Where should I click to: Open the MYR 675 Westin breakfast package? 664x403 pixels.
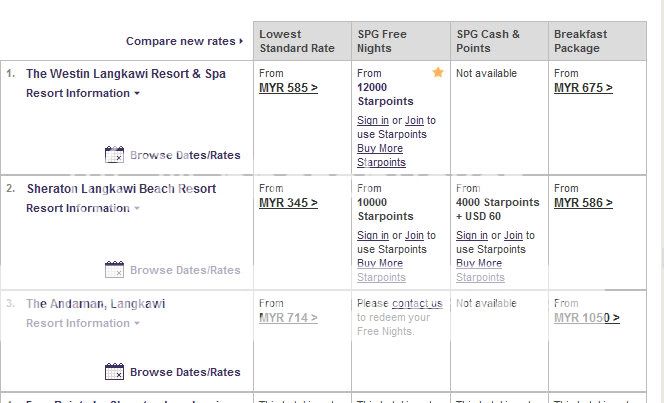583,88
